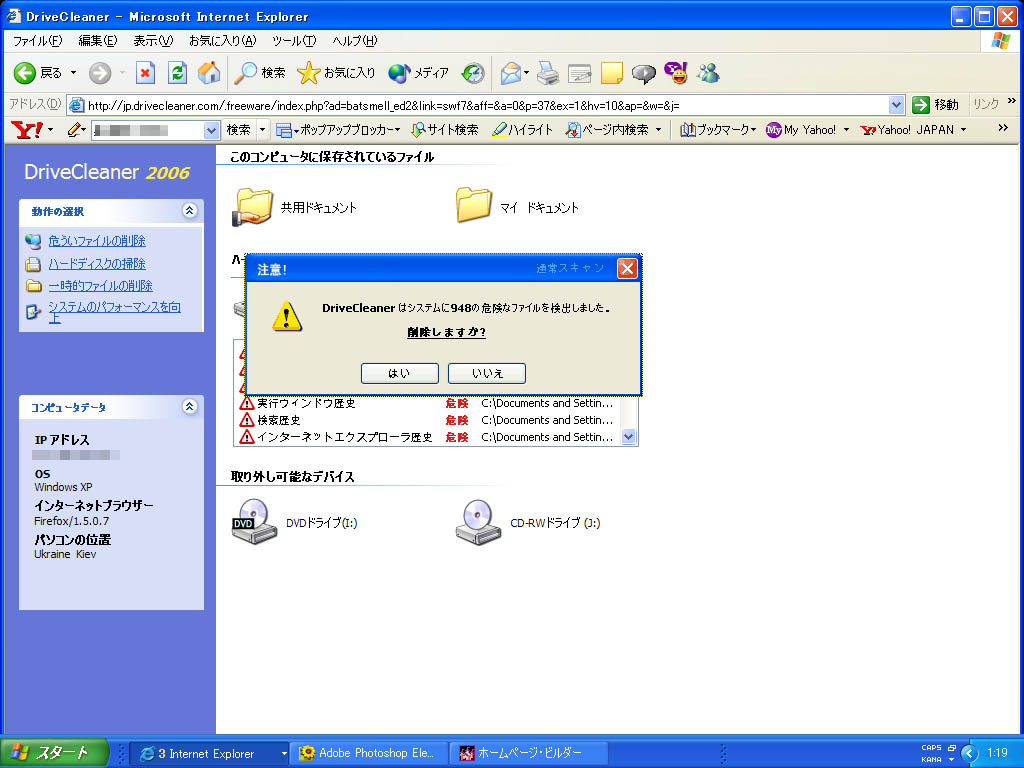Image resolution: width=1024 pixels, height=768 pixels.
Task: Switch to Adobe Photoshop Elements taskbar item
Action: 369,754
